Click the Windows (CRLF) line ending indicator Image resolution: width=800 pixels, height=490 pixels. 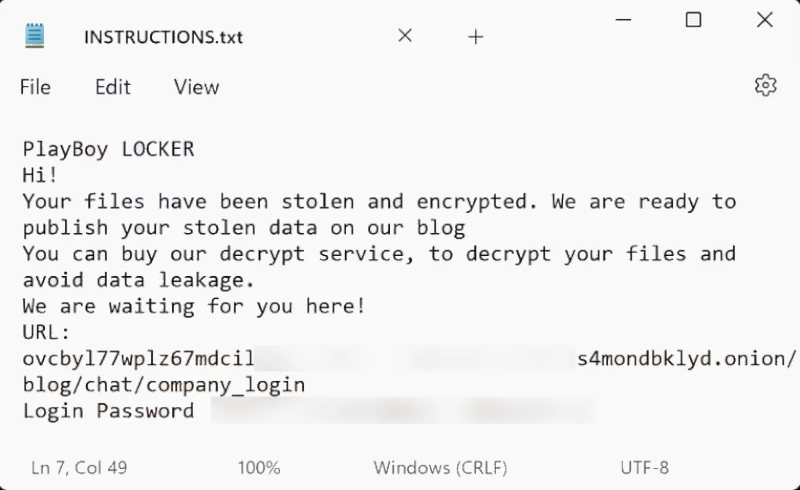click(x=440, y=467)
